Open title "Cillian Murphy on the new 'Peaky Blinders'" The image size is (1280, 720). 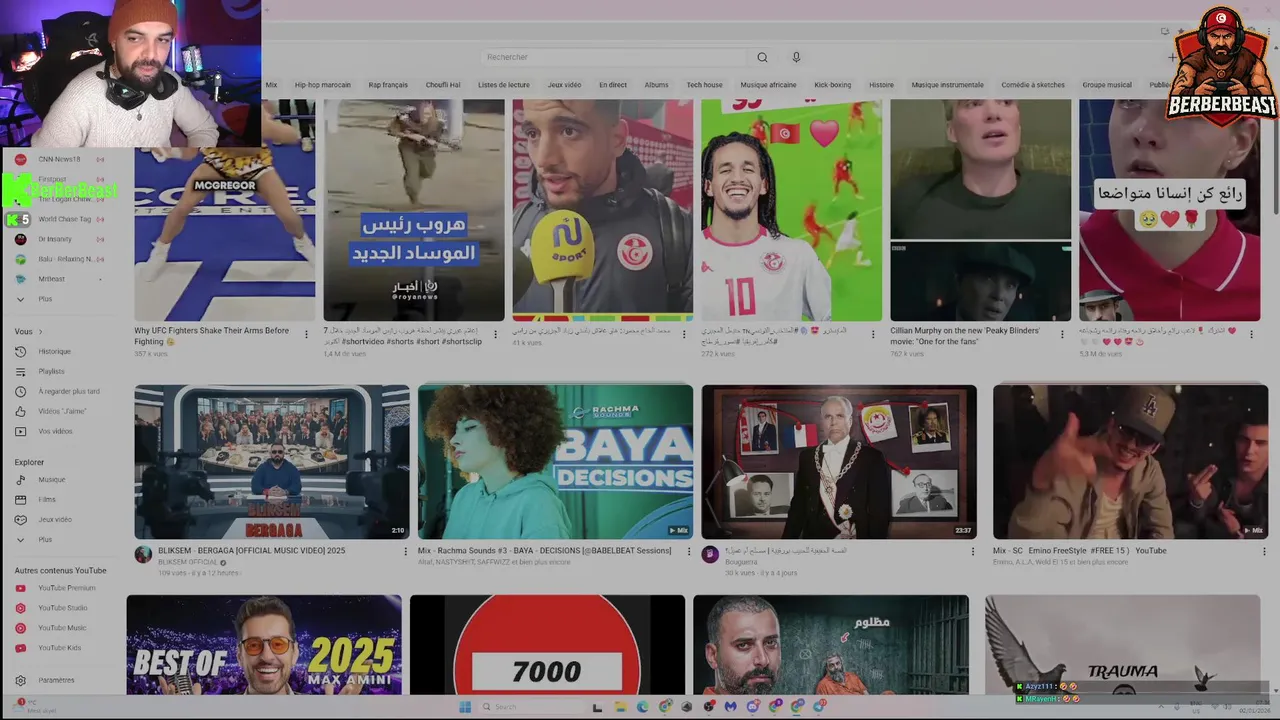(x=965, y=335)
